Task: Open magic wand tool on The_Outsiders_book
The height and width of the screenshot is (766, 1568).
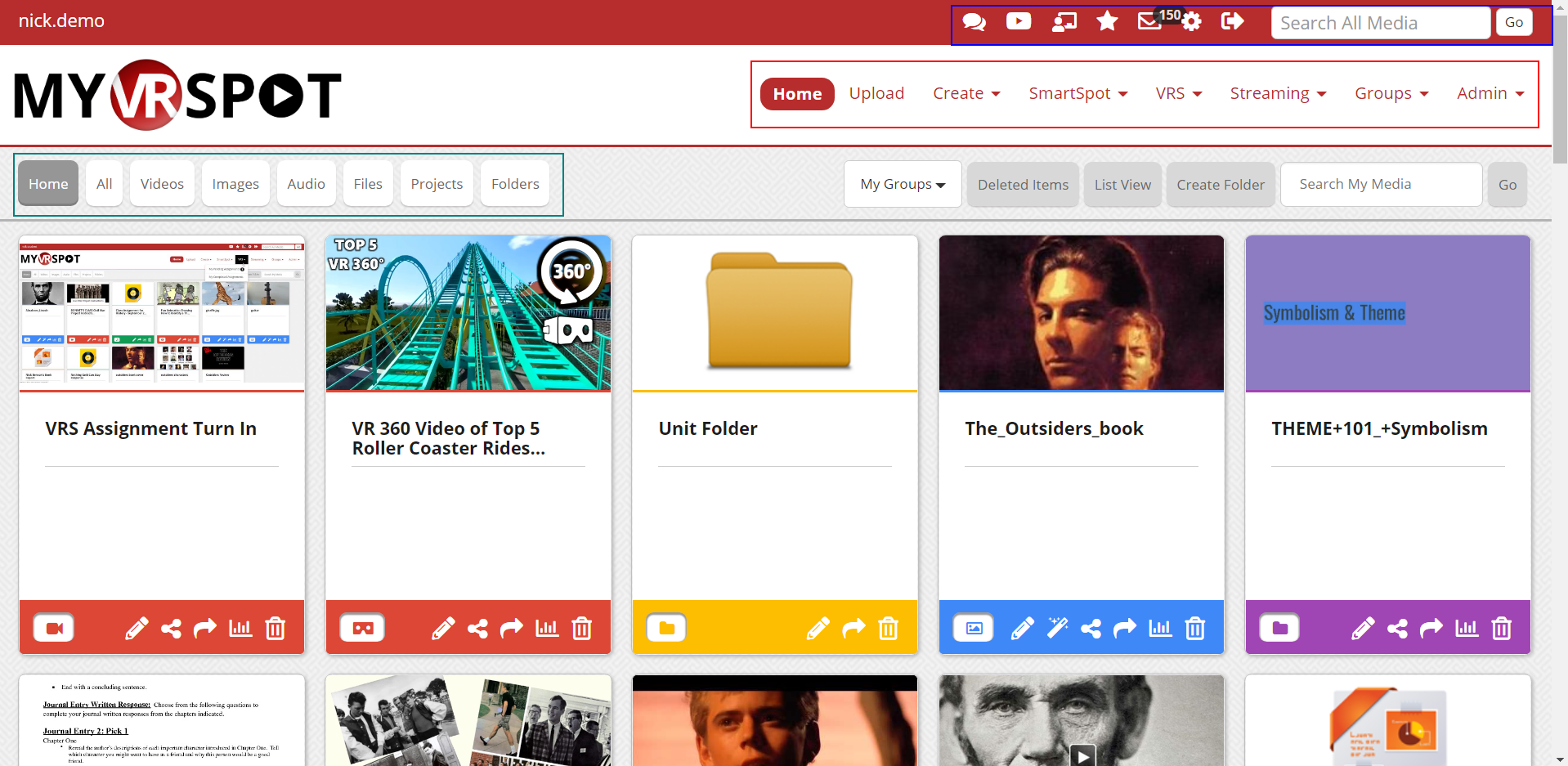Action: pos(1057,628)
